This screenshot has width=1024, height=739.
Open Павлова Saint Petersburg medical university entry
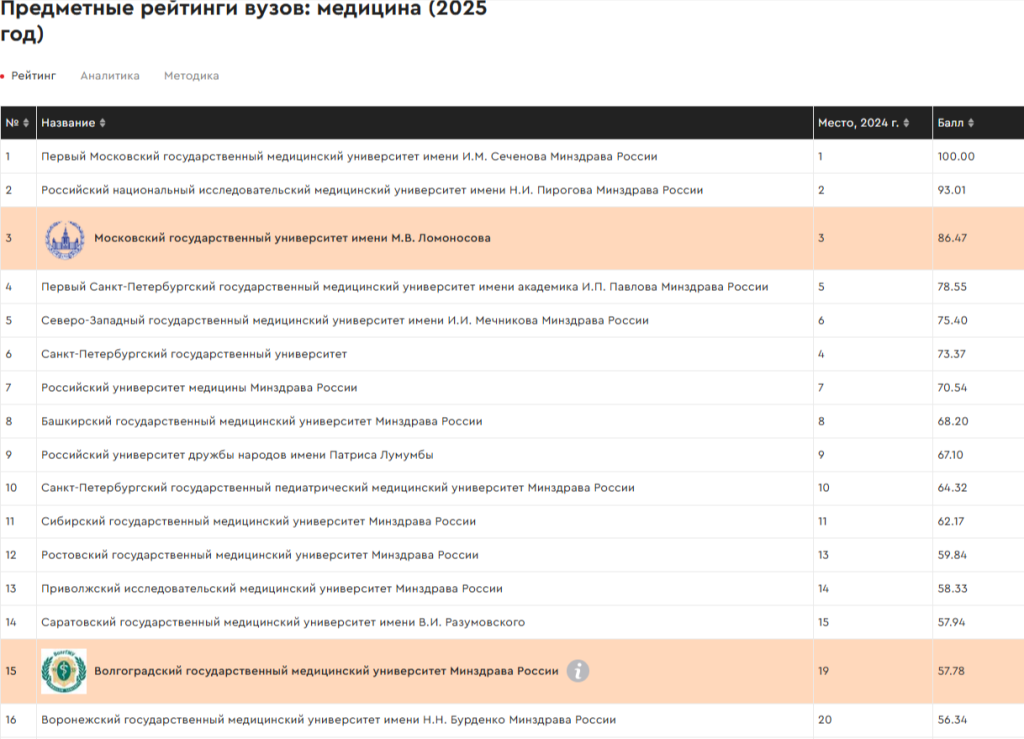coord(405,287)
